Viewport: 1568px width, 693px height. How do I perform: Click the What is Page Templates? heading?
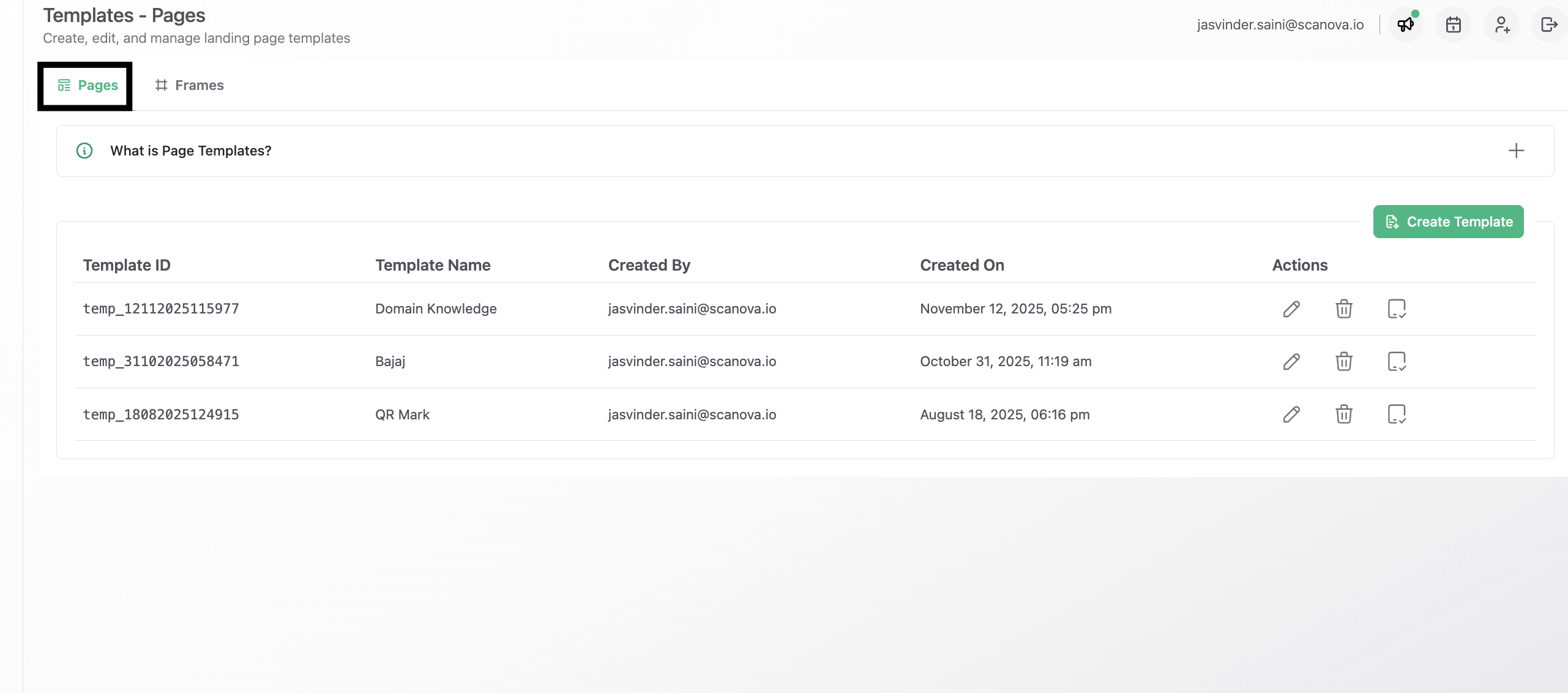[x=191, y=151]
